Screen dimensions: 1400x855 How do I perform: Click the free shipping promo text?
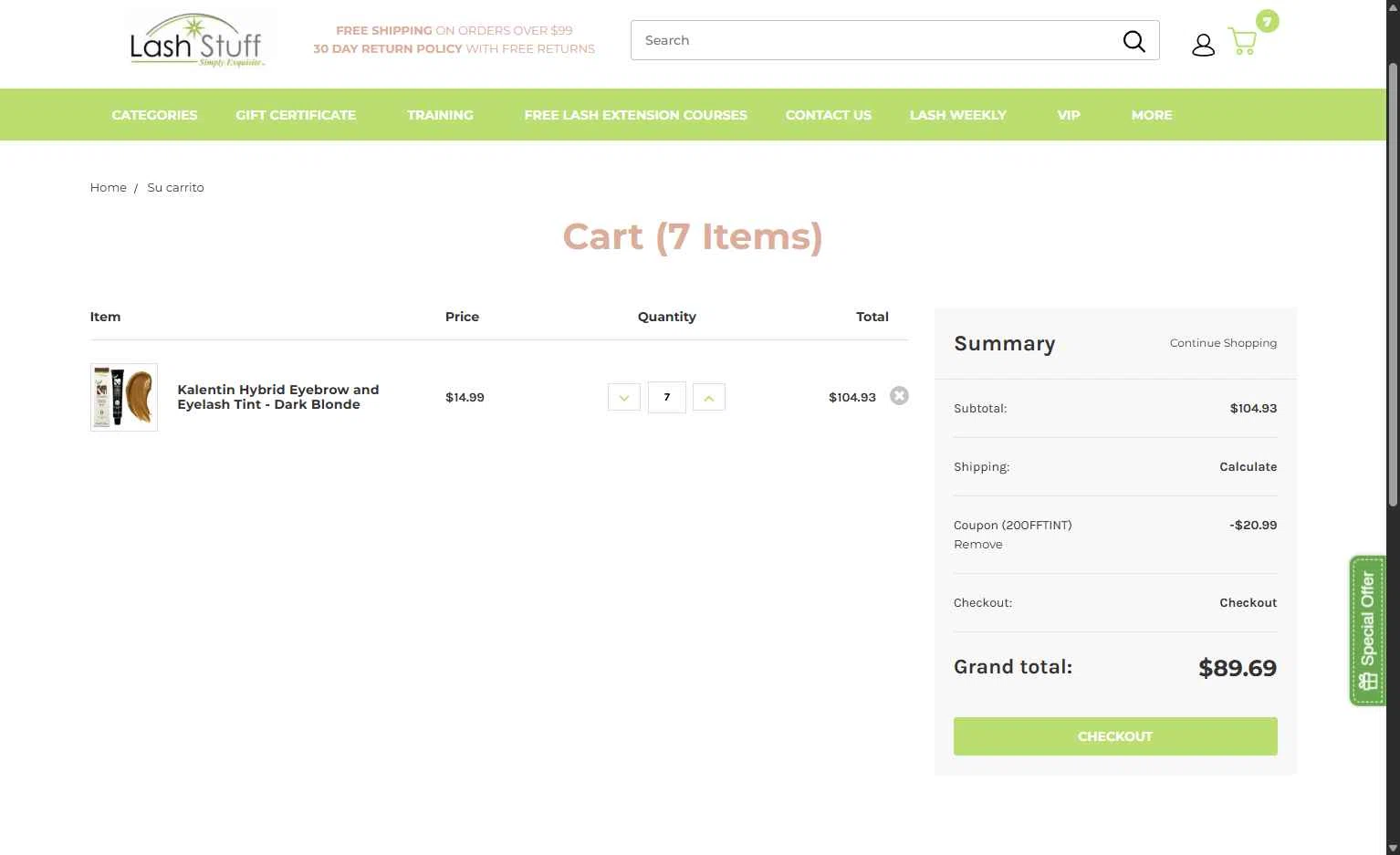[x=454, y=31]
